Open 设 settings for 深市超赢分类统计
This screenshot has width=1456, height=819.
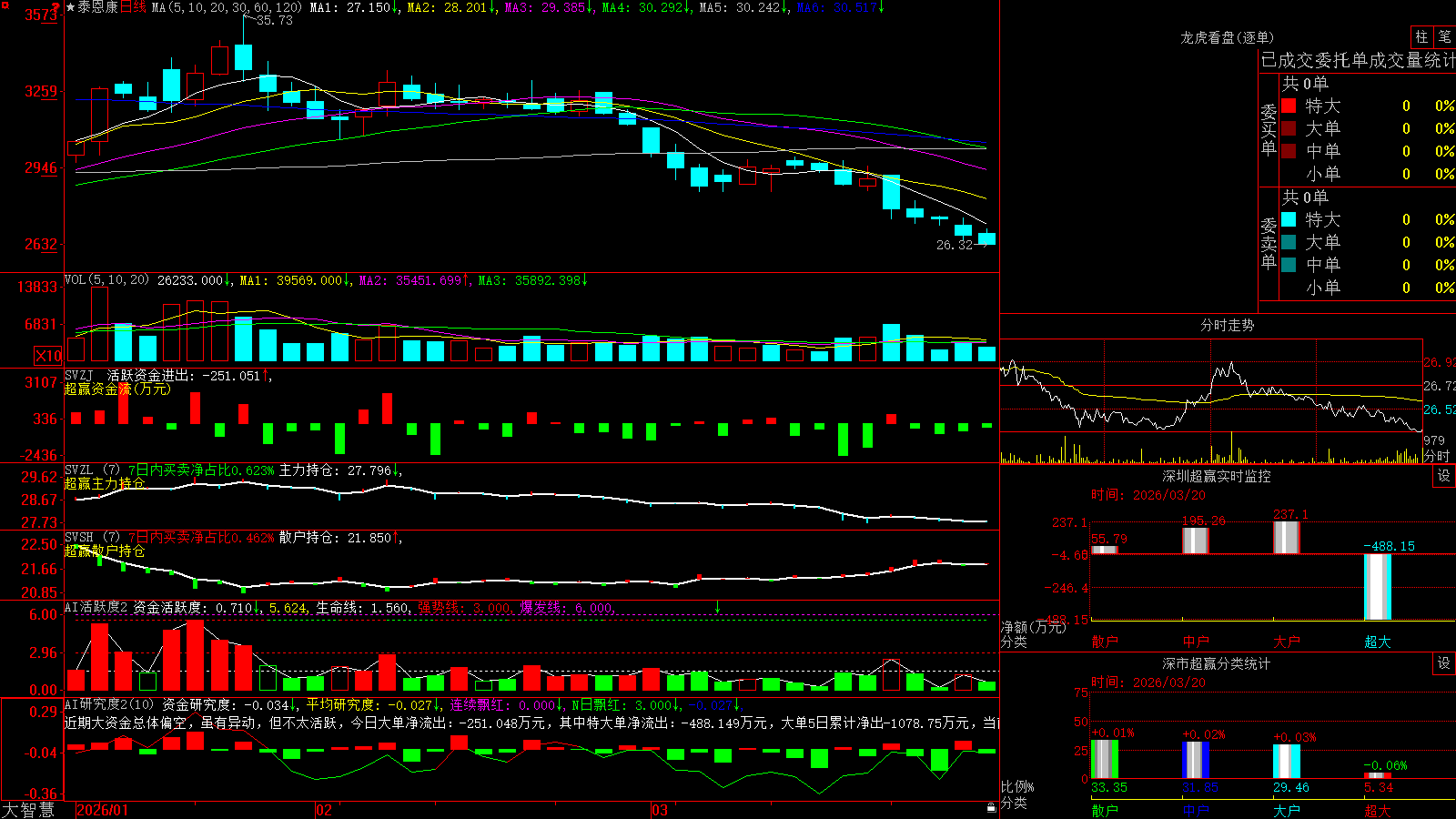tap(1443, 663)
